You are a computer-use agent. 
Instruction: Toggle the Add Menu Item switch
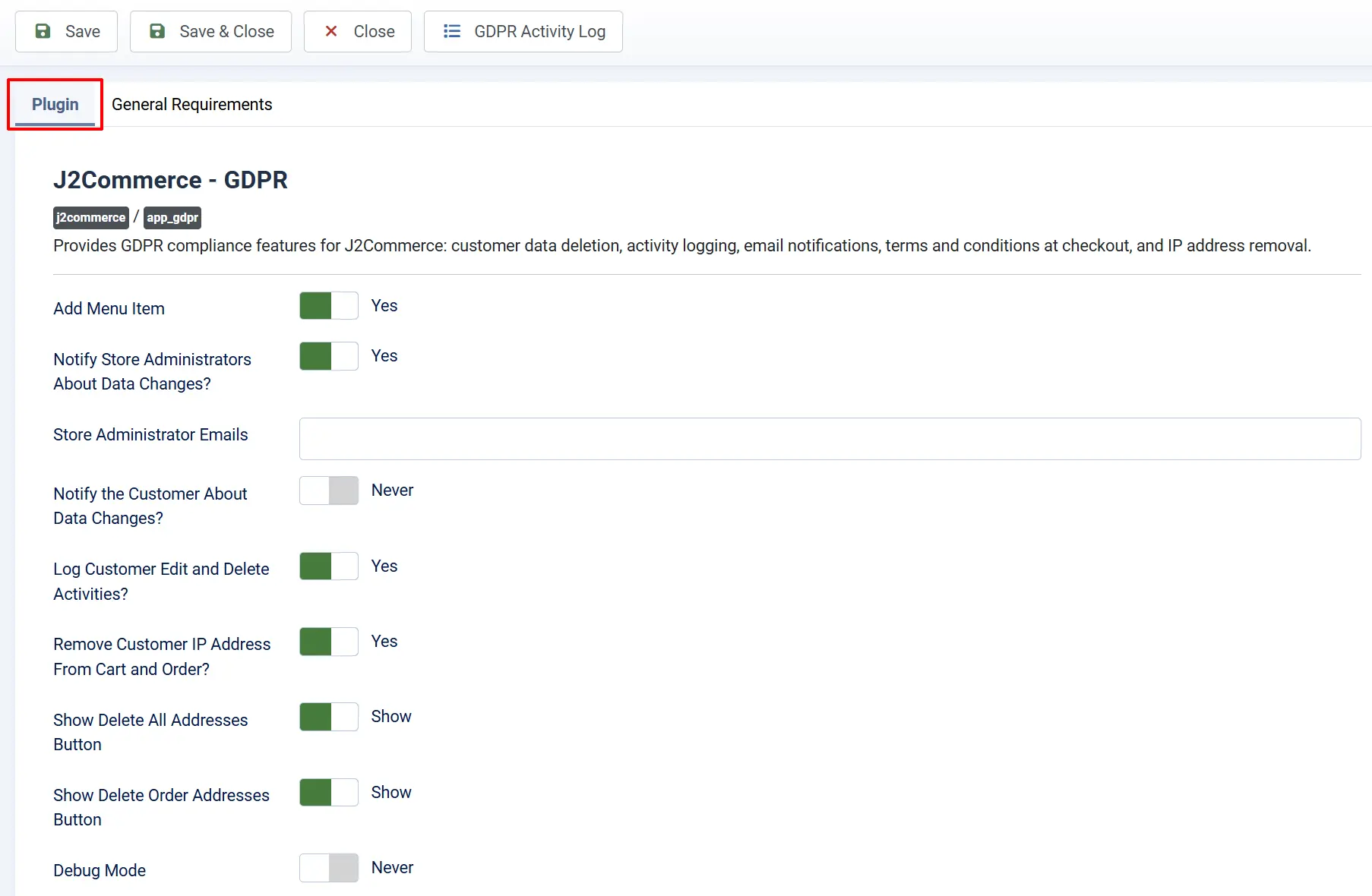[x=329, y=306]
